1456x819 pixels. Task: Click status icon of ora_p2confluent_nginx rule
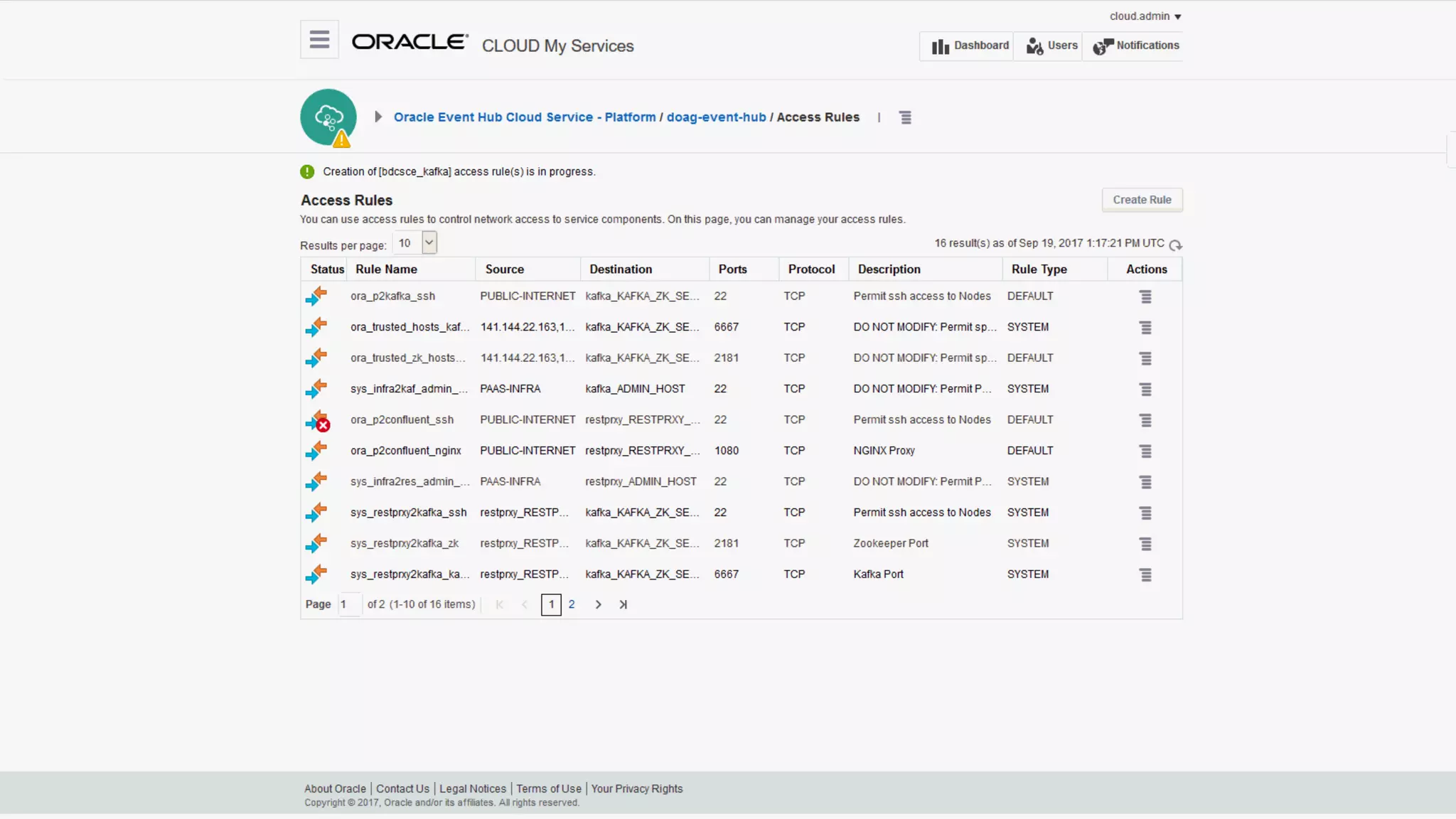click(316, 451)
